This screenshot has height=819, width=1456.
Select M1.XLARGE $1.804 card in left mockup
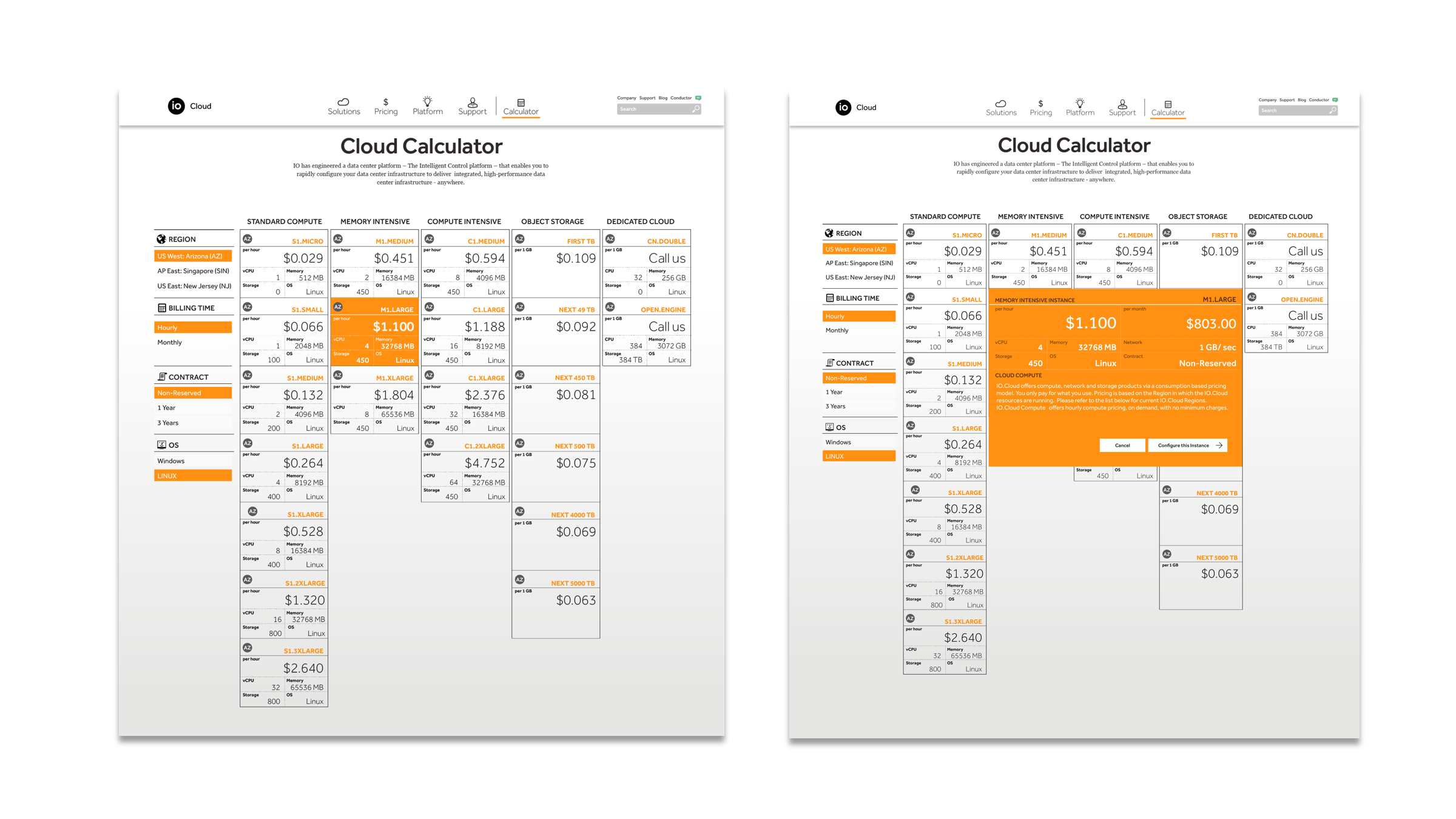click(x=374, y=400)
